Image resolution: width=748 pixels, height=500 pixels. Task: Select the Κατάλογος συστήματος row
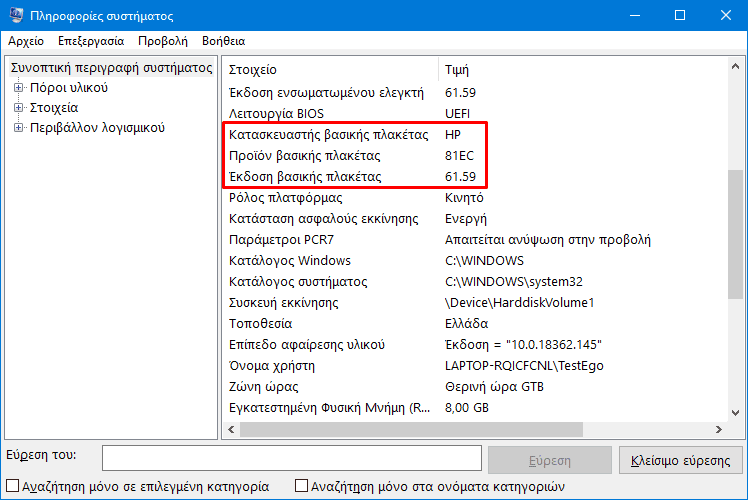click(x=475, y=281)
